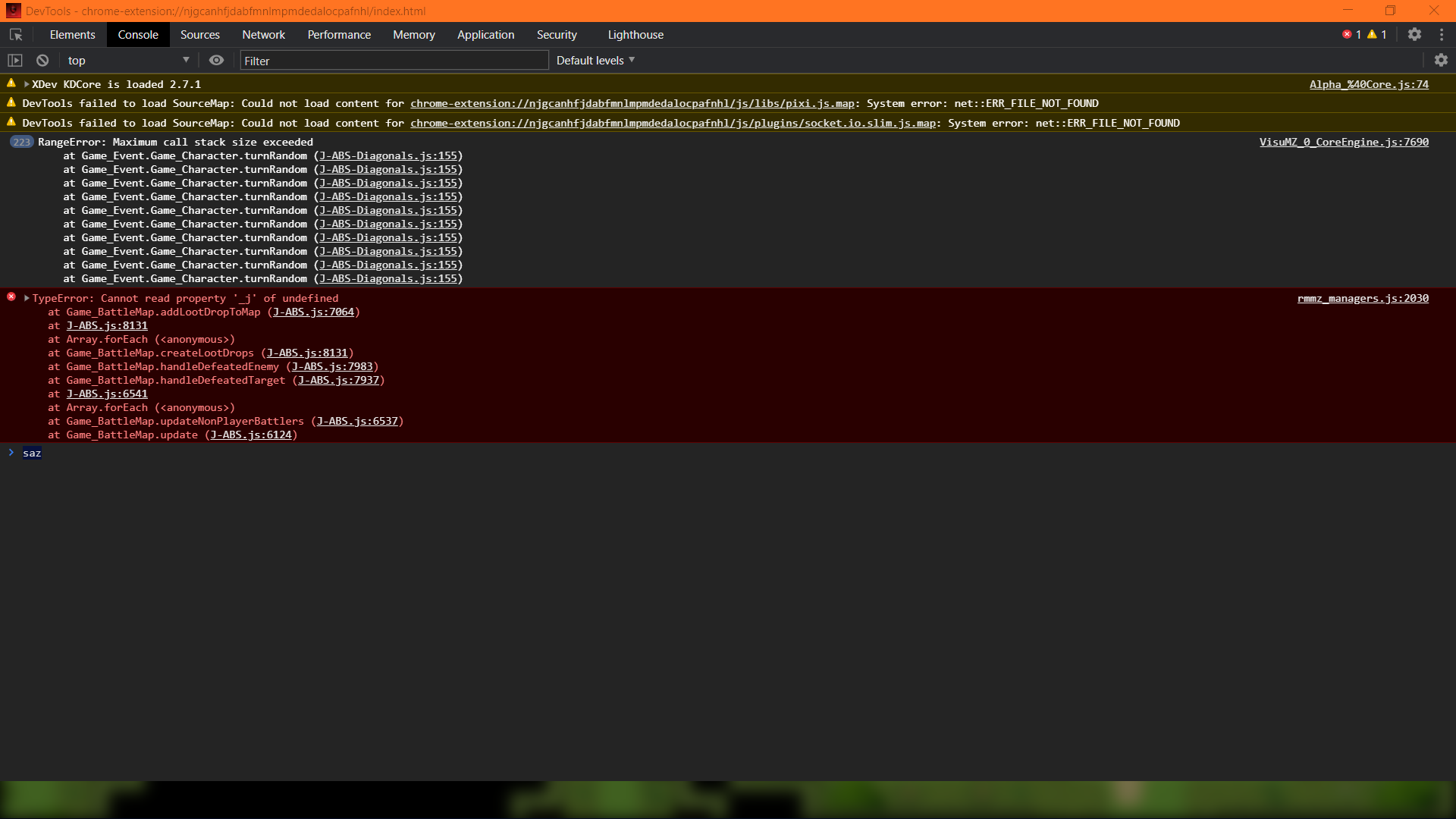
Task: Open the three-dot customize DevTools menu
Action: click(1442, 35)
